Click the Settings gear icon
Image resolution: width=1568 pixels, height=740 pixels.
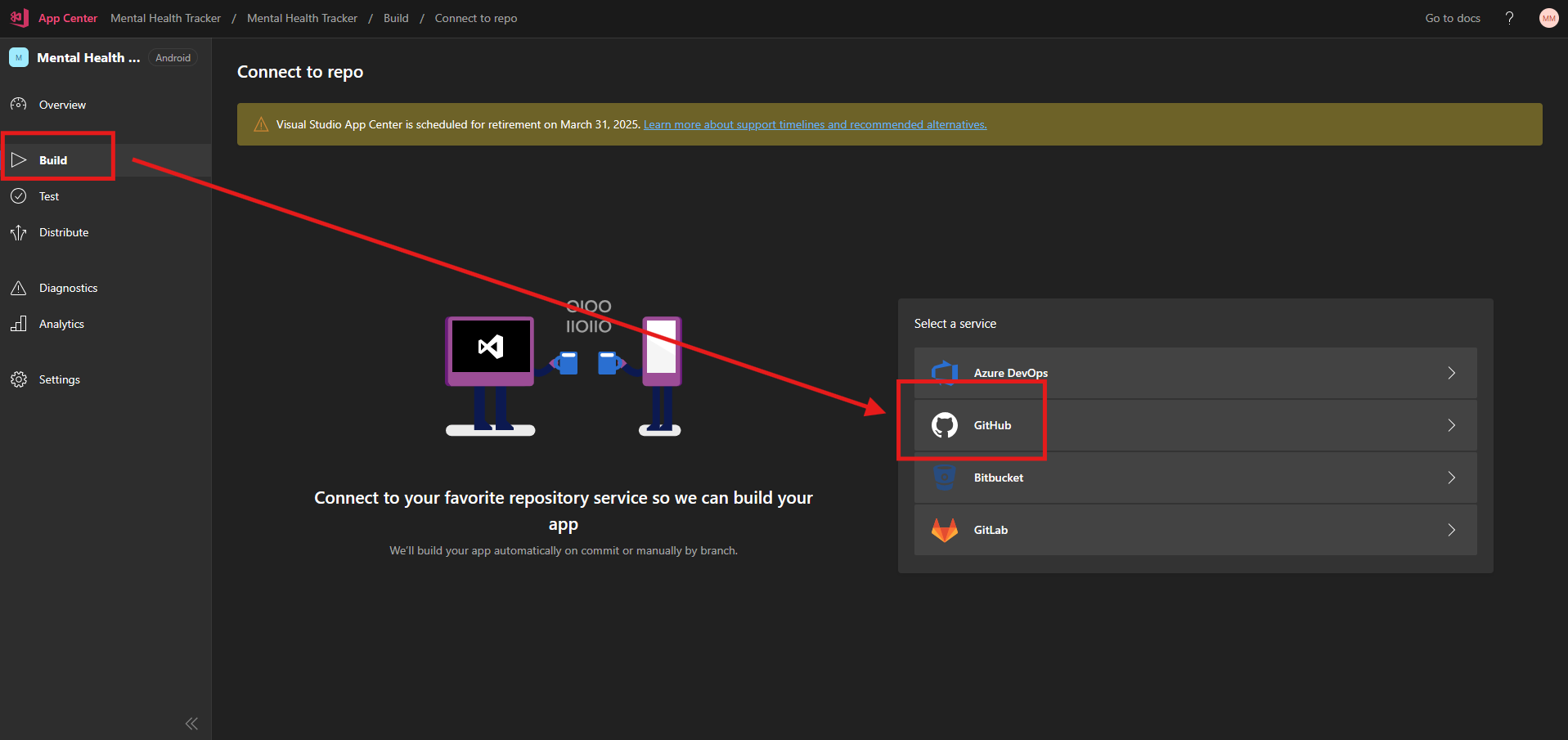click(19, 379)
